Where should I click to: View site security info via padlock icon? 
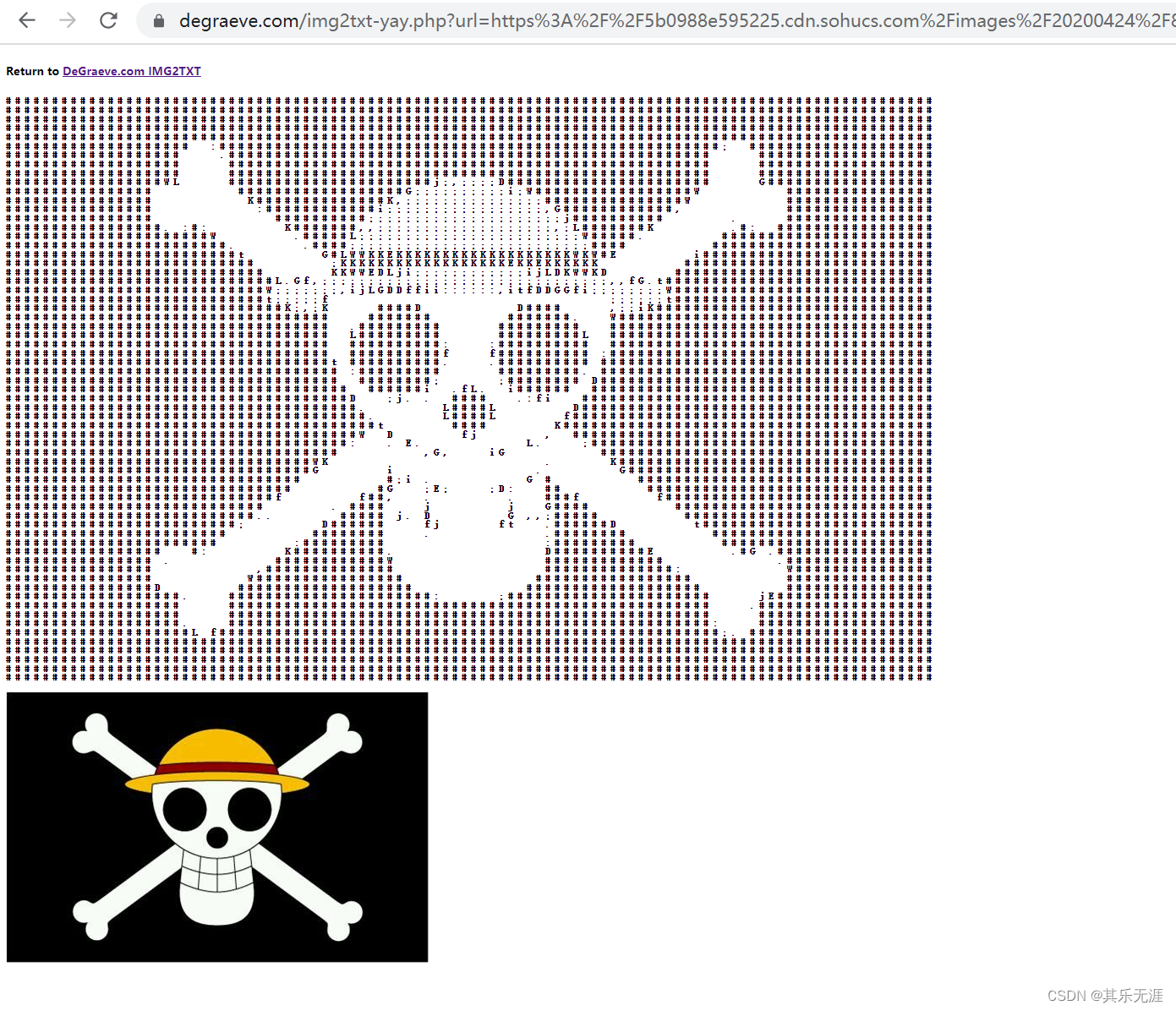158,20
